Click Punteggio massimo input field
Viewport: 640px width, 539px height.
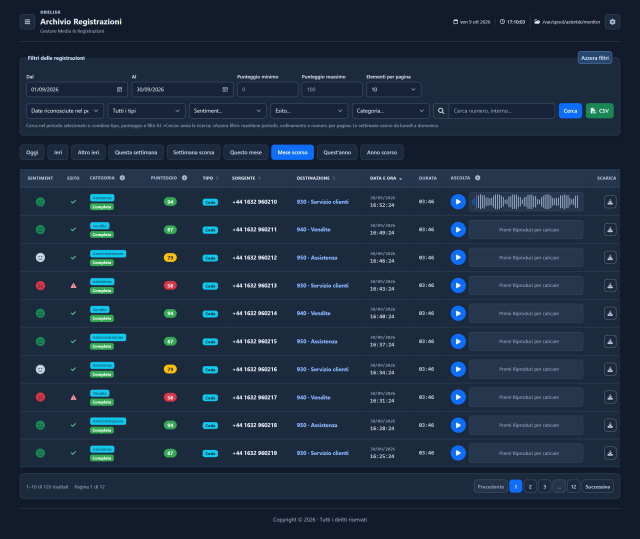(x=332, y=89)
